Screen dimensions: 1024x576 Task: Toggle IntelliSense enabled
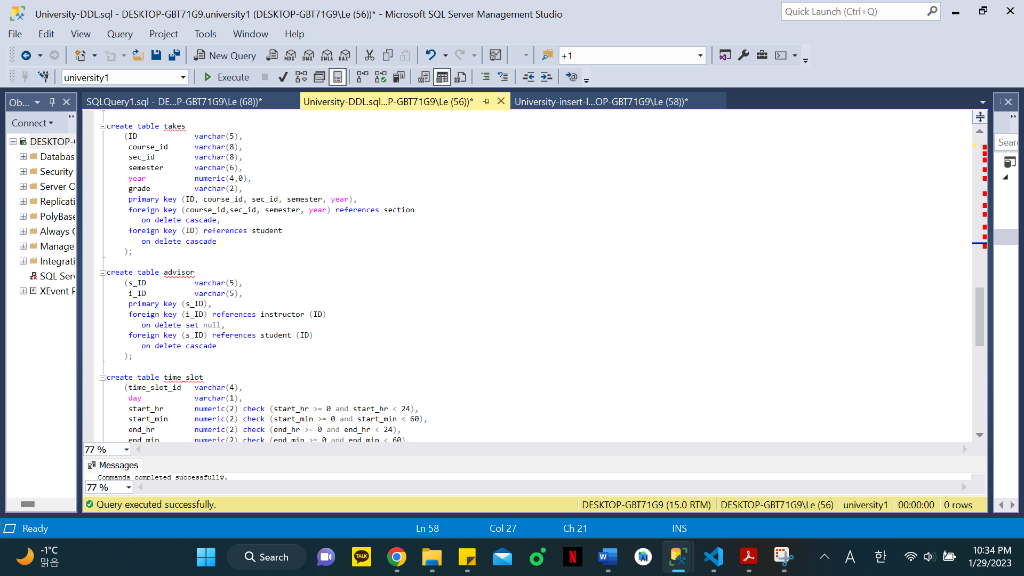(338, 76)
